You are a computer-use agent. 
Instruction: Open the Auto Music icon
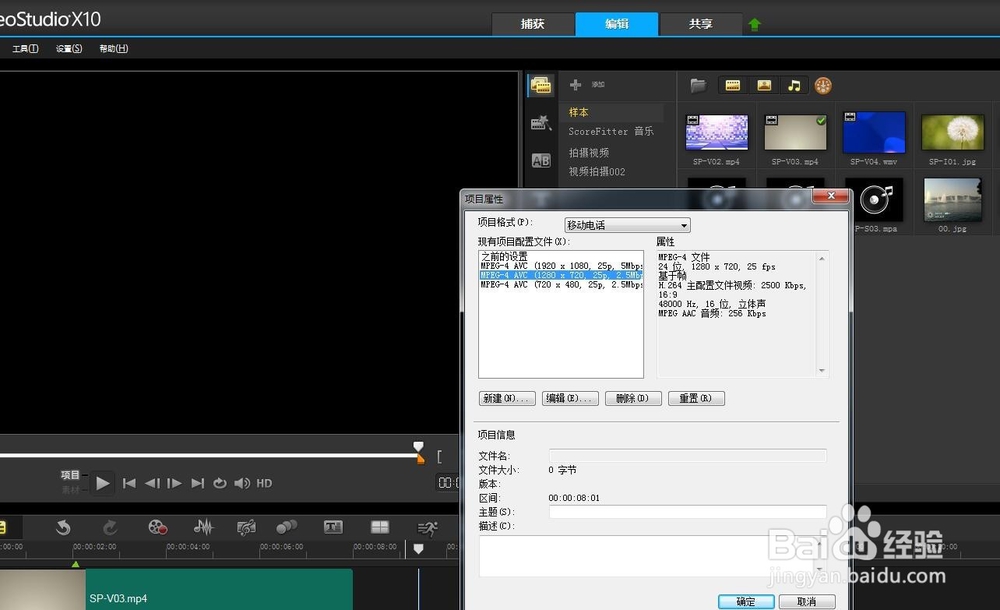pyautogui.click(x=246, y=527)
